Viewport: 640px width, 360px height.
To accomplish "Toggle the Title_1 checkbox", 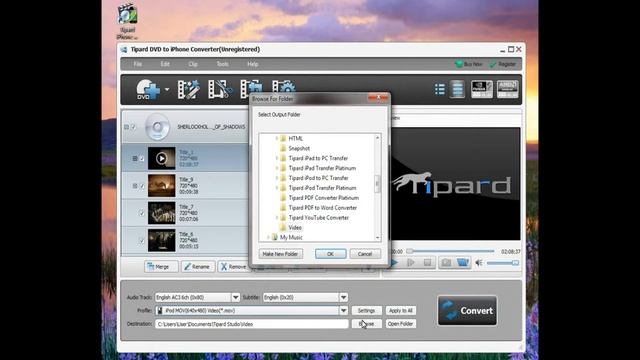I will coord(142,158).
